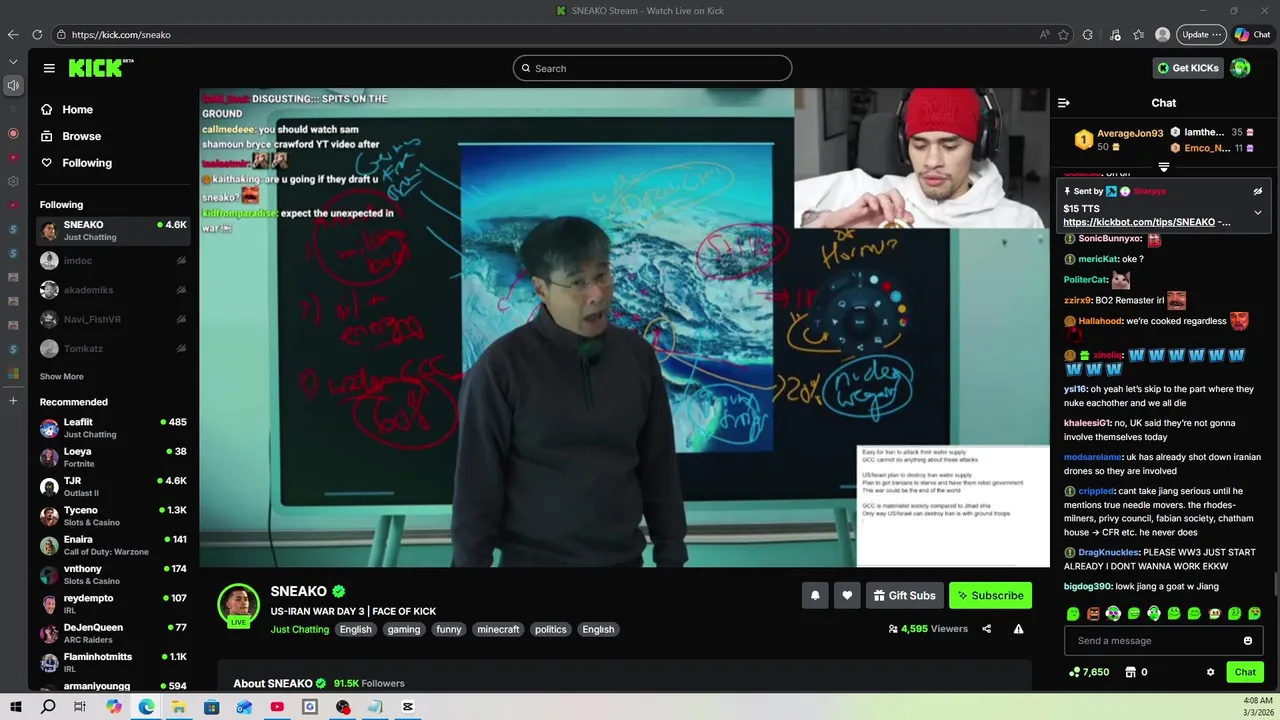Click the Kick search field
The height and width of the screenshot is (720, 1280).
pos(652,68)
